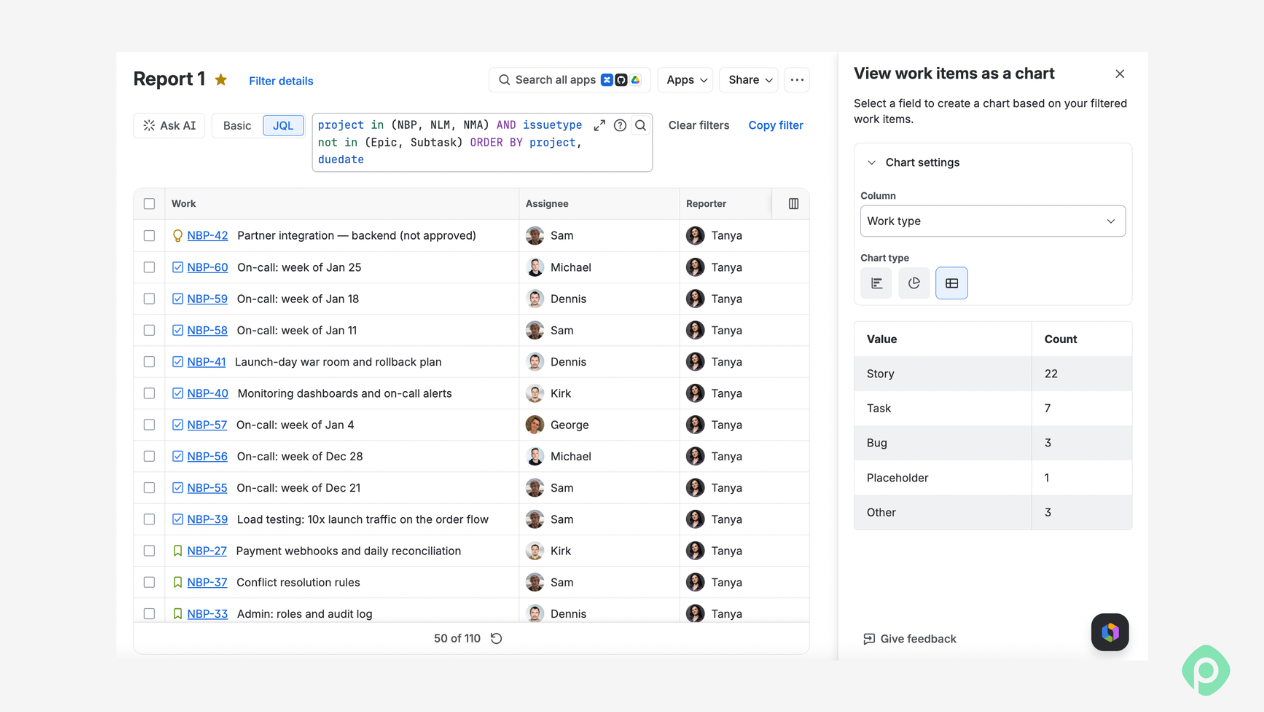Check the NBP-57 row checkbox

click(x=149, y=425)
